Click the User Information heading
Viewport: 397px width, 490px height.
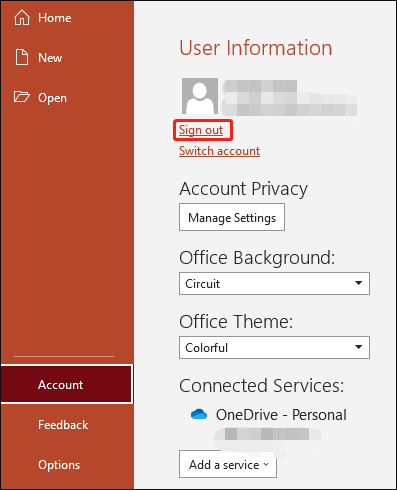(256, 48)
